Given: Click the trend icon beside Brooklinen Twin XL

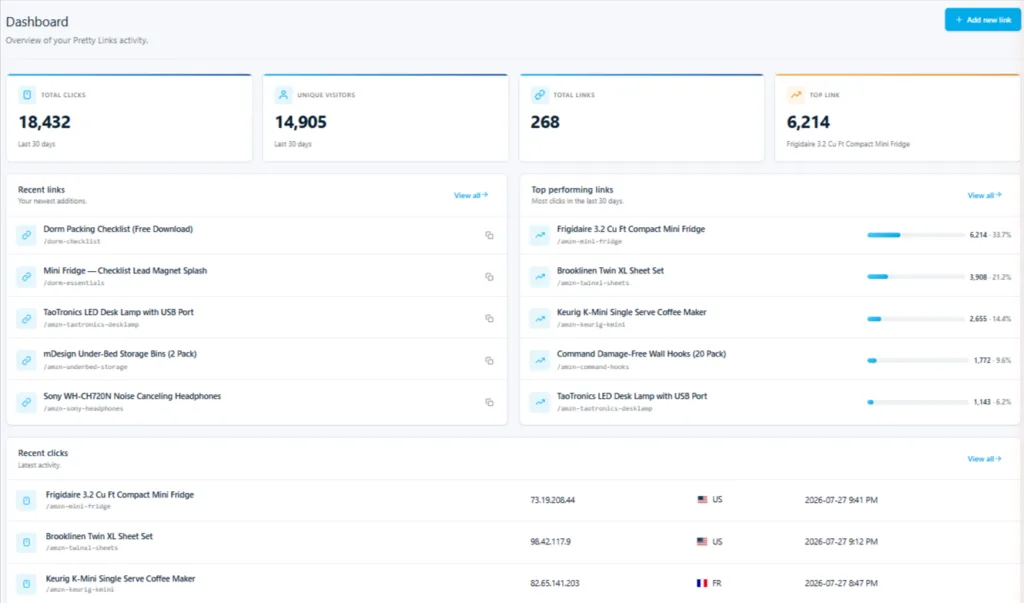Looking at the screenshot, I should point(540,276).
